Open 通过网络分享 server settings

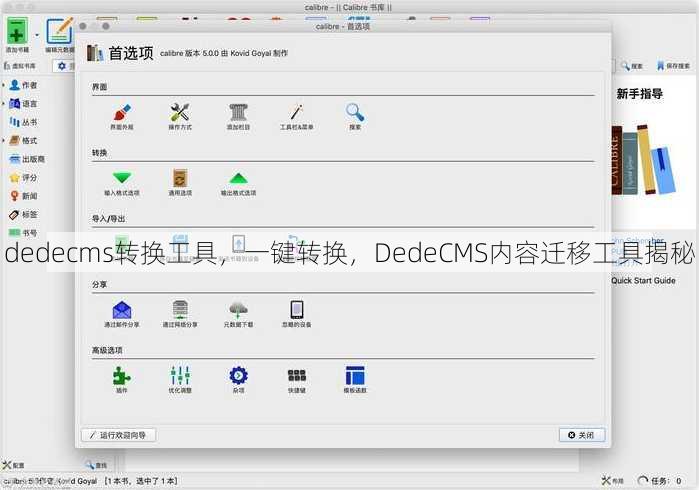pyautogui.click(x=180, y=314)
